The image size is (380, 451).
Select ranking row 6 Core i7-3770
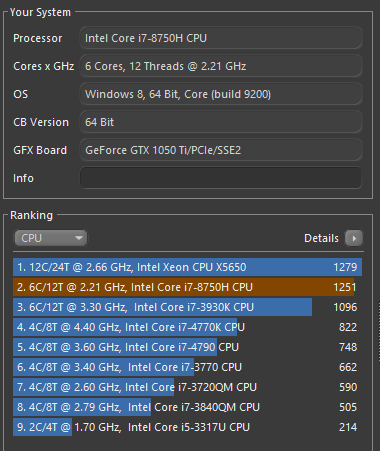tap(188, 367)
